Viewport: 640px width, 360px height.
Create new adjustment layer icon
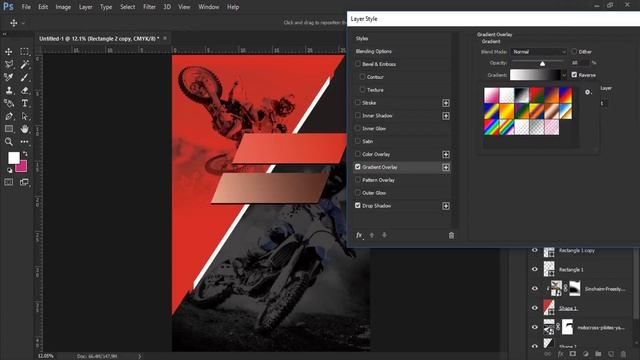tap(585, 354)
